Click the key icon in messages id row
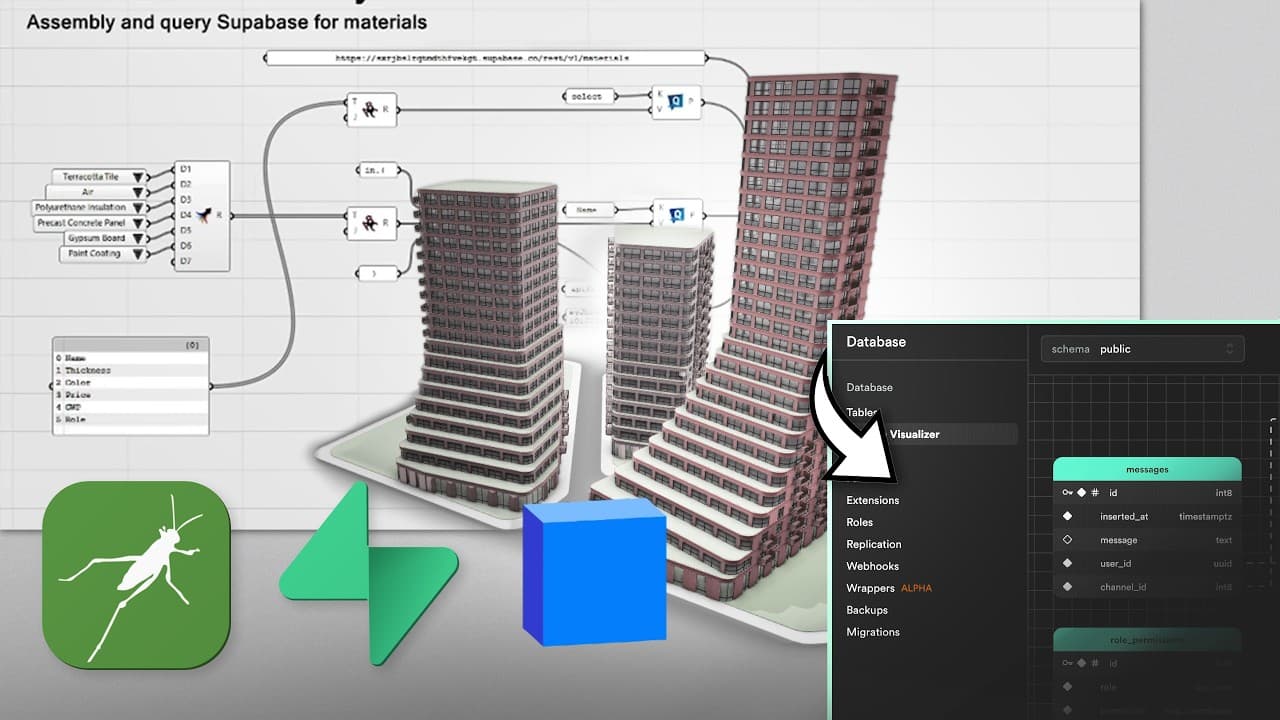The height and width of the screenshot is (720, 1280). tap(1068, 492)
